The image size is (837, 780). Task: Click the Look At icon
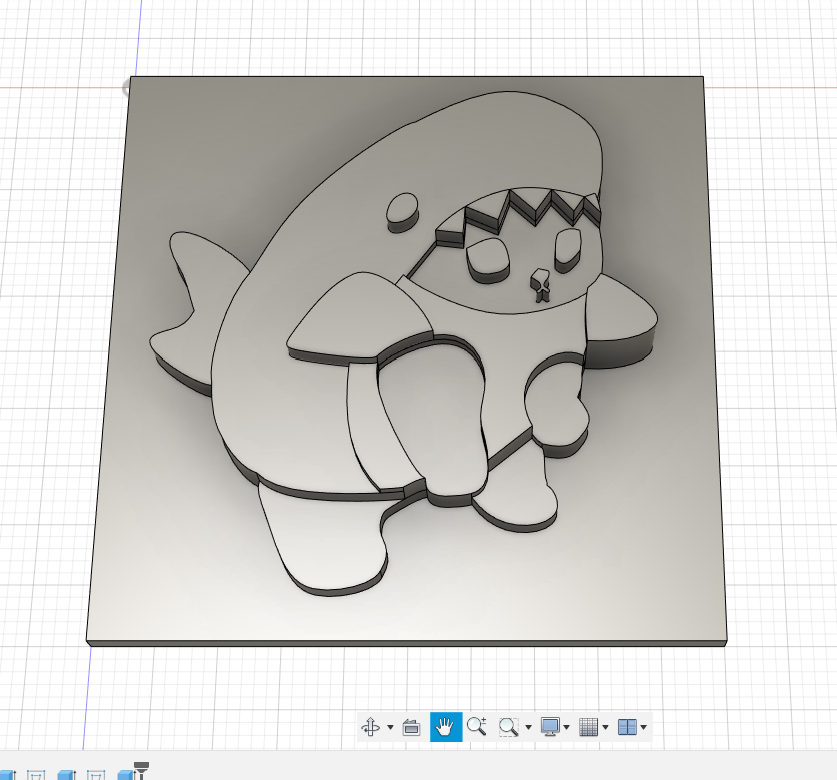coord(412,727)
